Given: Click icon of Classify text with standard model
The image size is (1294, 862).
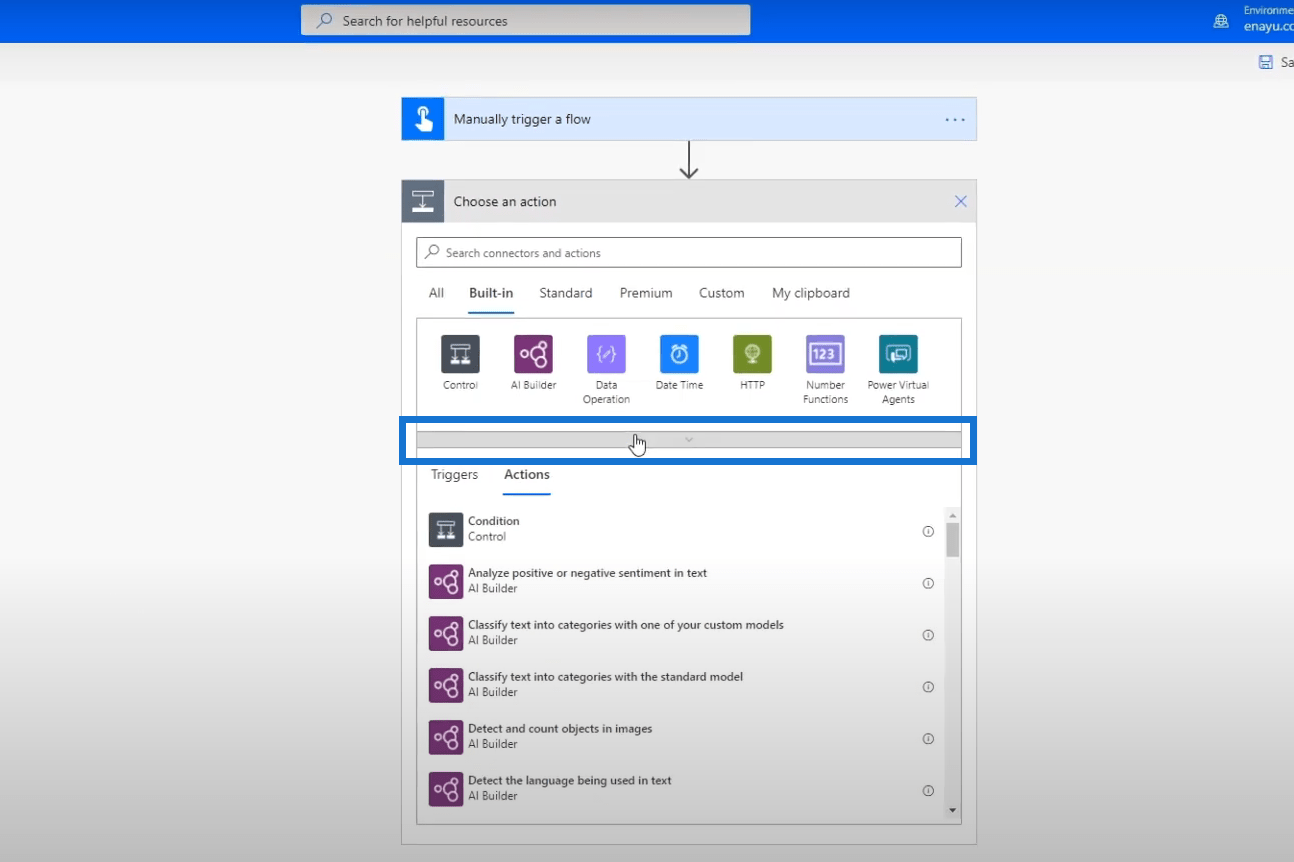Looking at the screenshot, I should (x=446, y=686).
